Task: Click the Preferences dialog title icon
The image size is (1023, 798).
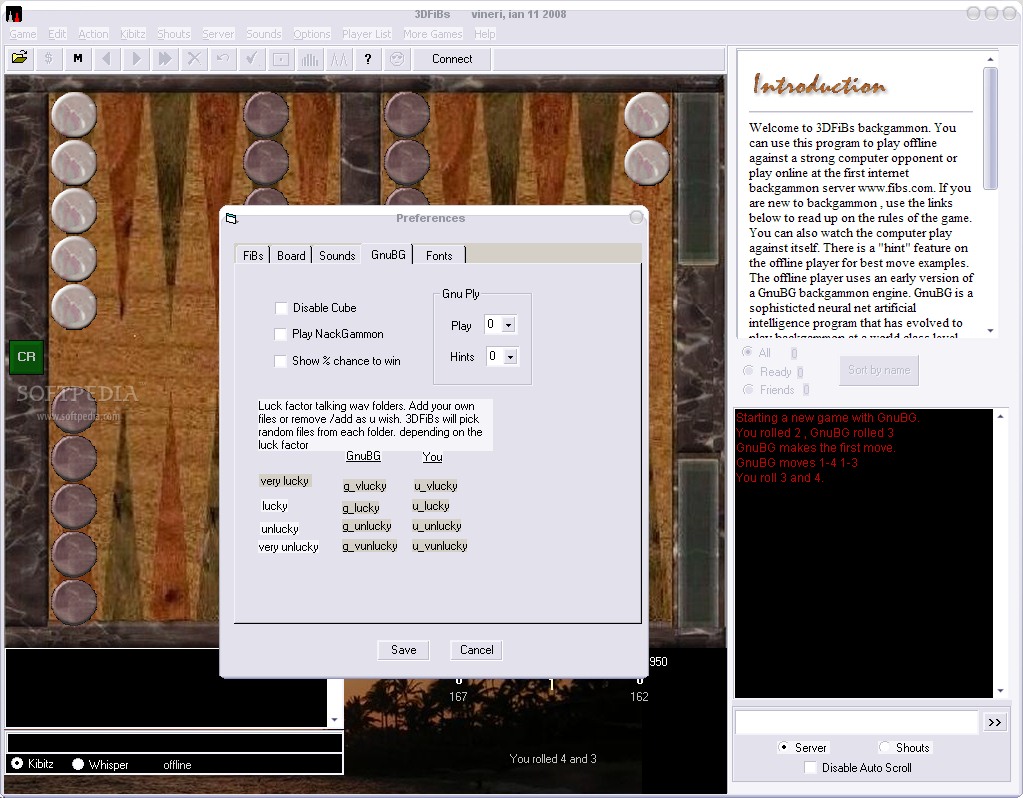Action: 231,219
